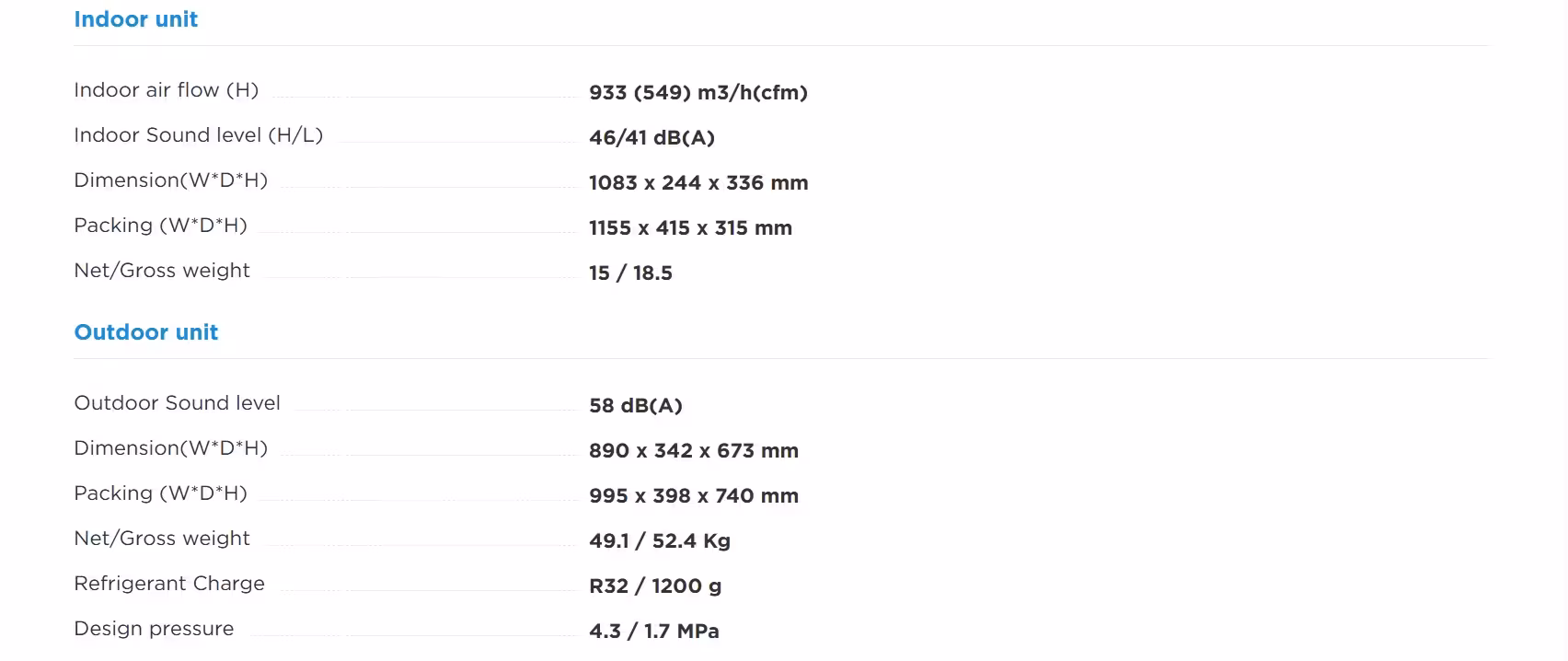Click outdoor Packing (W*D*H) label

(160, 493)
